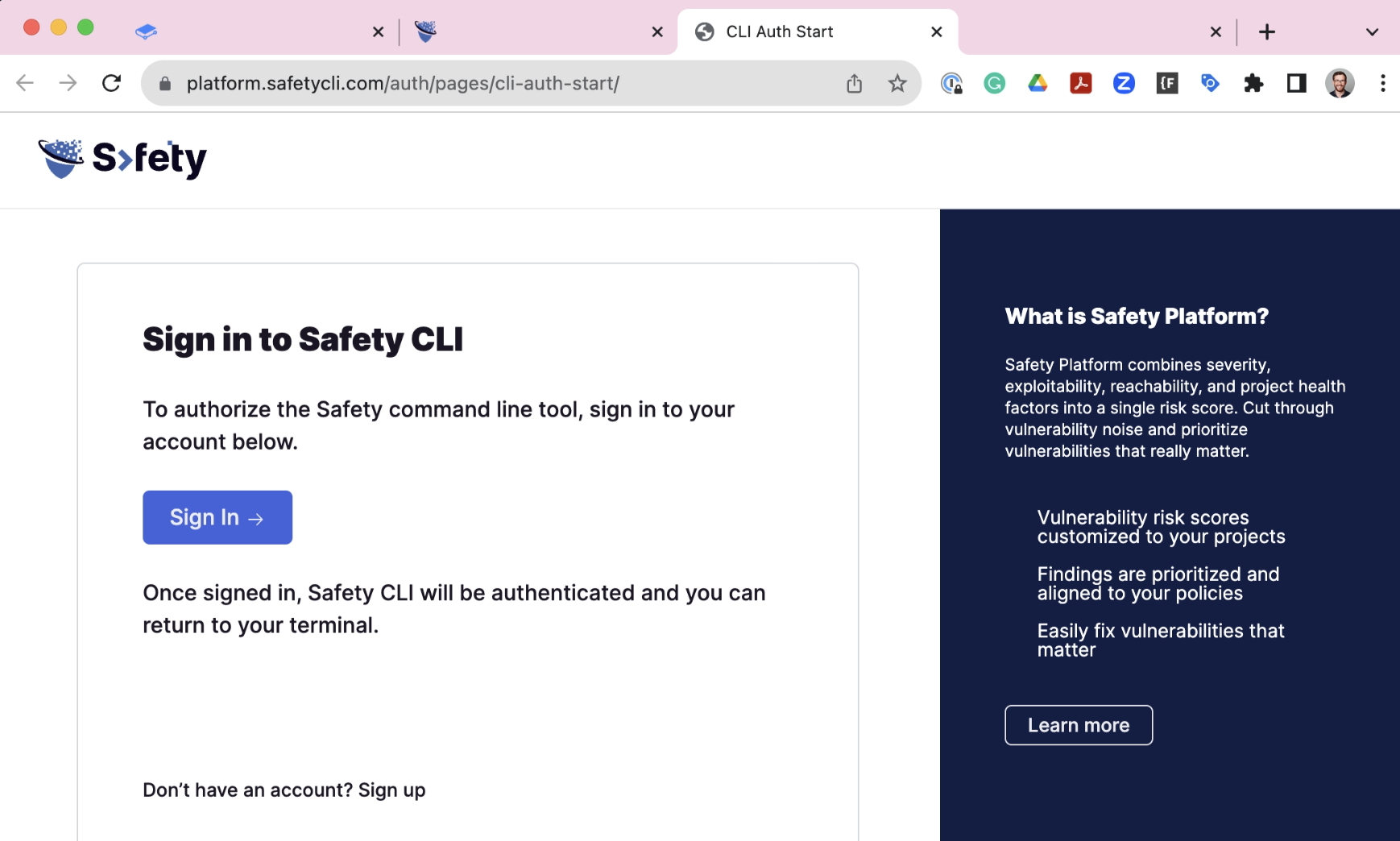Click the blue Sign In button
This screenshot has width=1400, height=841.
(217, 517)
